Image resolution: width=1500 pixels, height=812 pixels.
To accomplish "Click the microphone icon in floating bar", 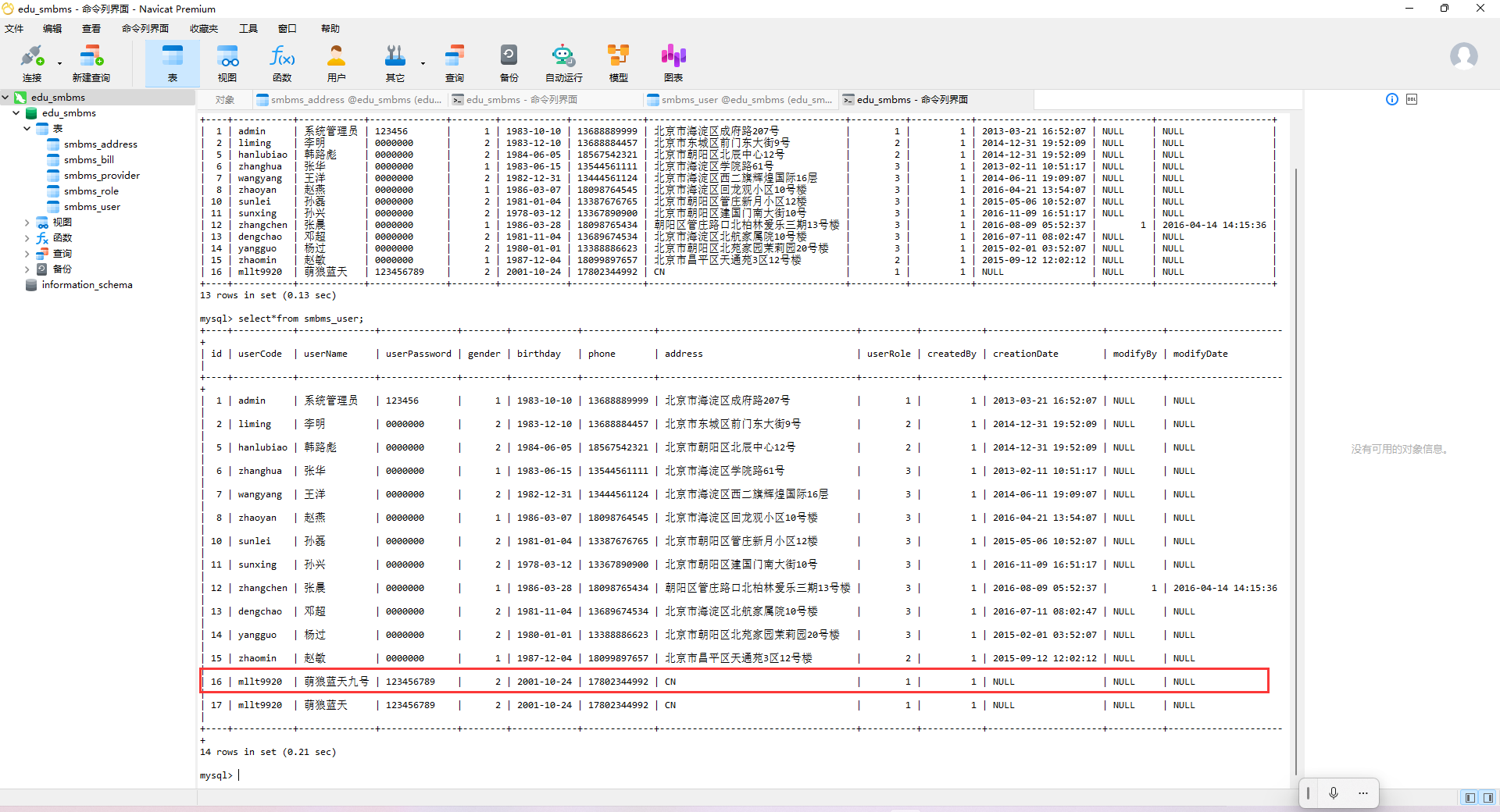I will (1334, 793).
